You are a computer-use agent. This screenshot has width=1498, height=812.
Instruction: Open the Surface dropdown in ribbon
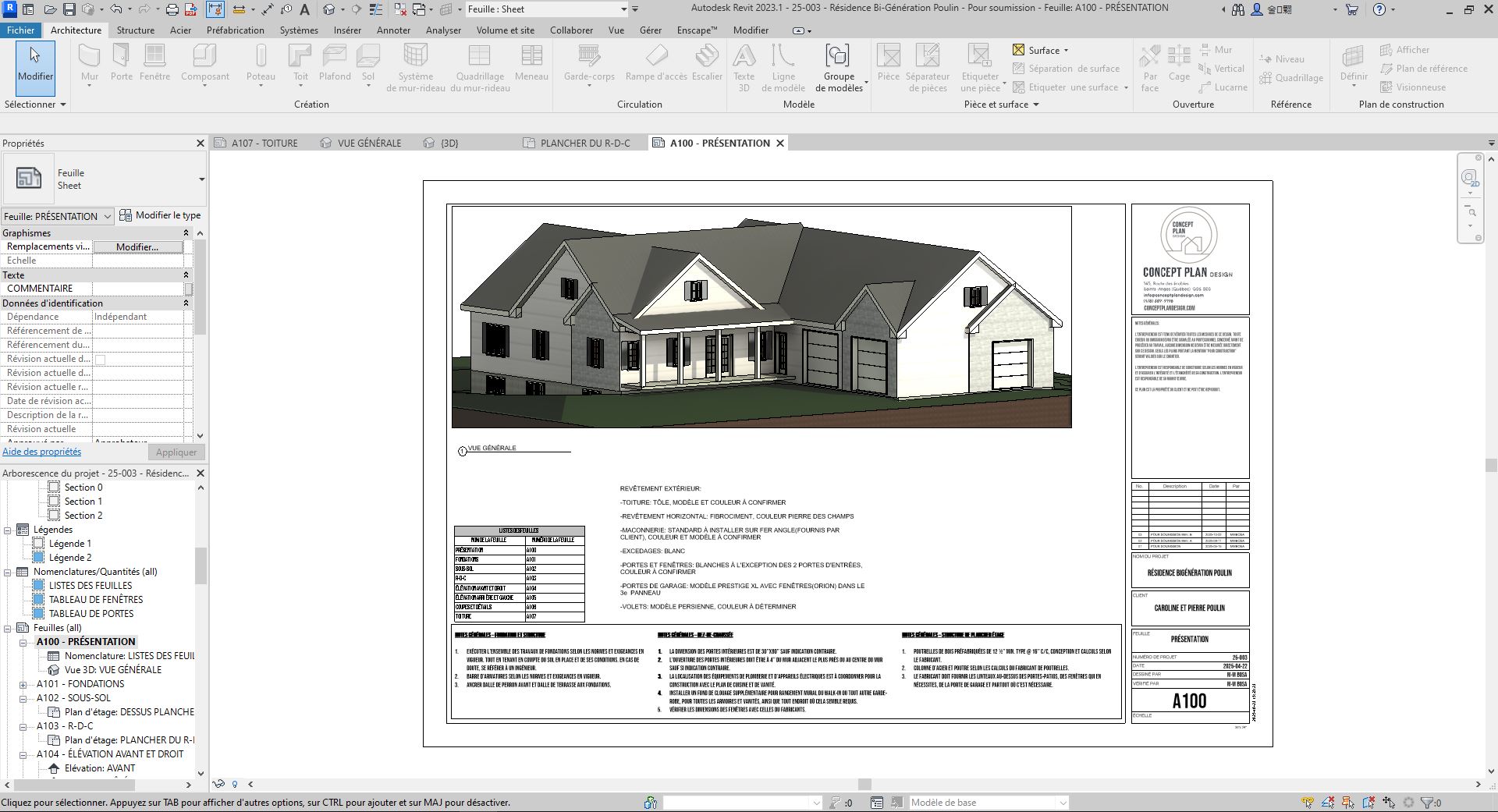pos(1041,50)
